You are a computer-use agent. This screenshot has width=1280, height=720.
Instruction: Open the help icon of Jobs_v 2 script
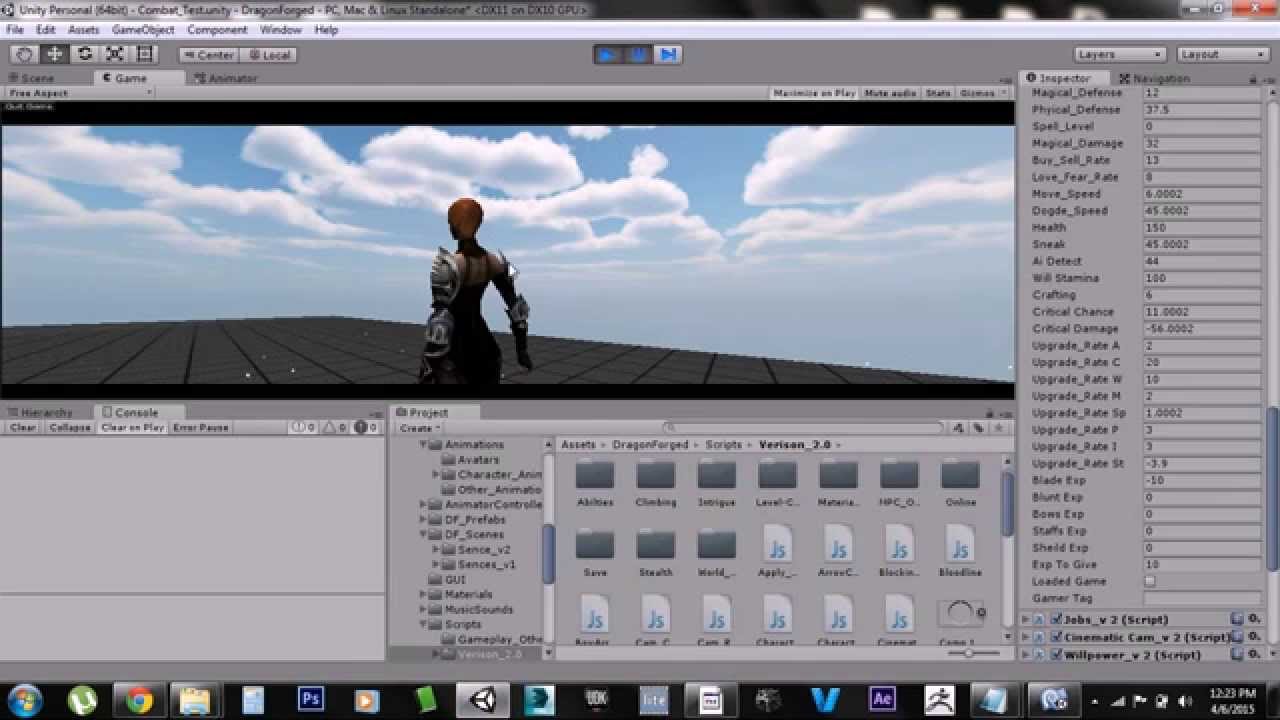click(x=1237, y=619)
